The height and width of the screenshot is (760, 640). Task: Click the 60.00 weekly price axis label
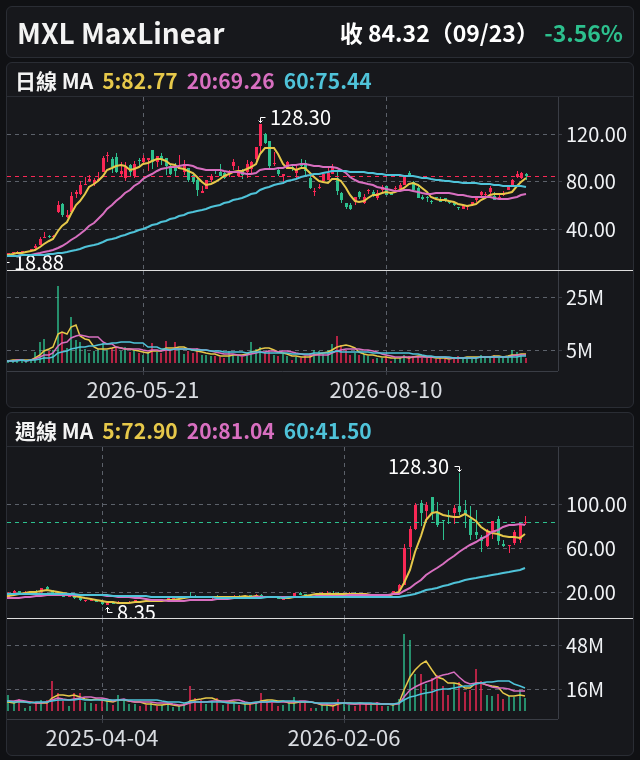pyautogui.click(x=591, y=549)
